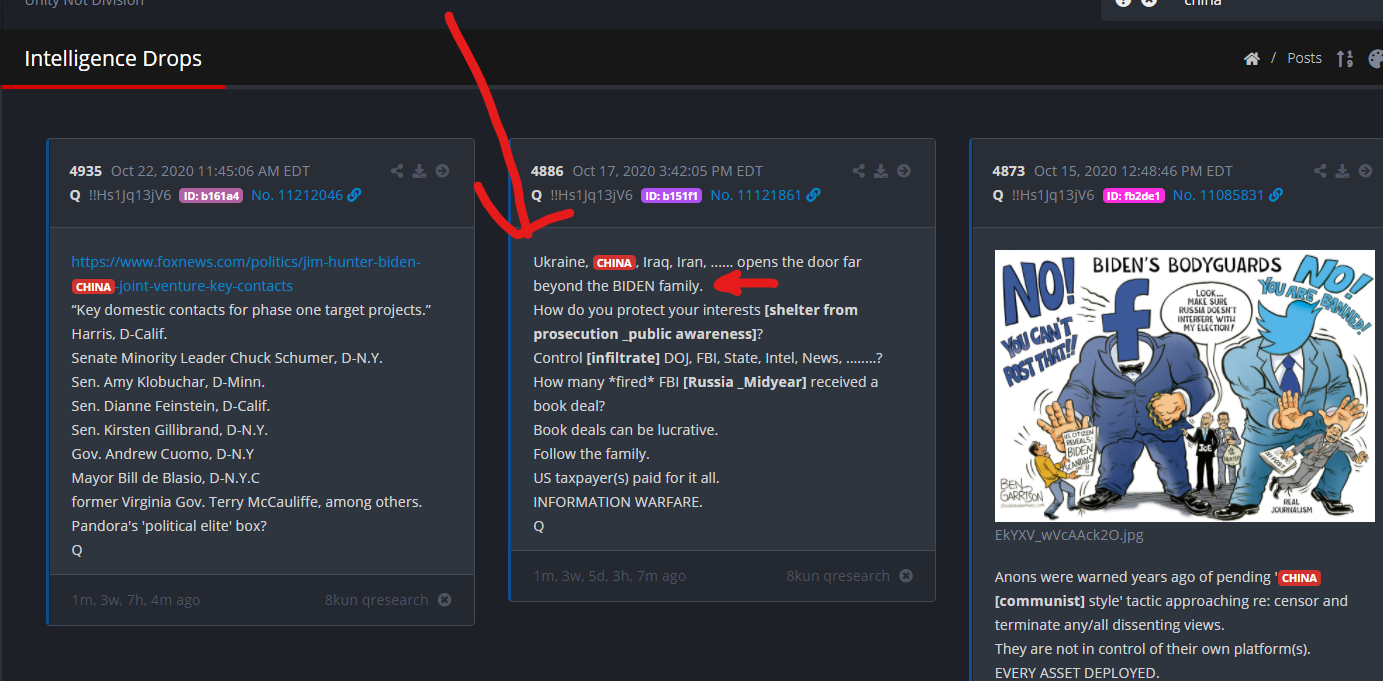The height and width of the screenshot is (681, 1383).
Task: Click the line 'Follow the family.'
Action: pos(590,454)
